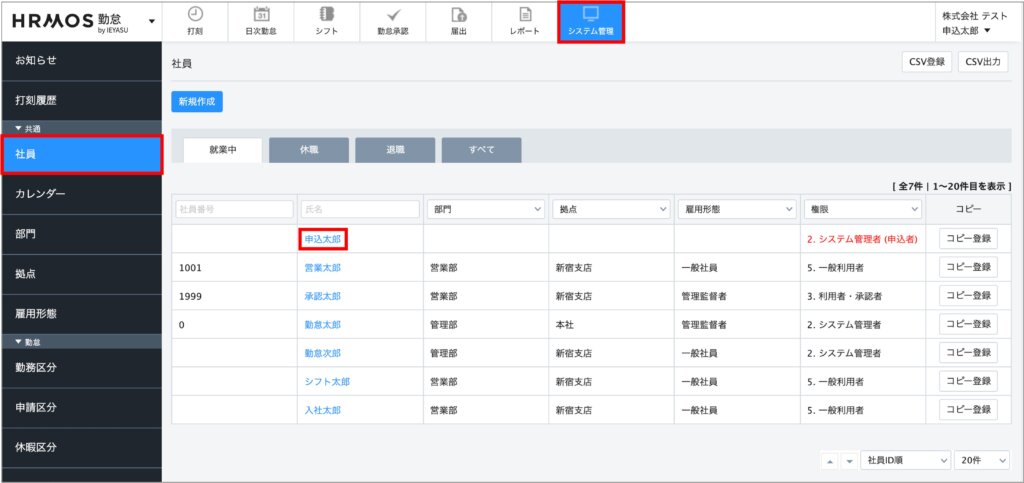This screenshot has height=483, width=1024.
Task: Expand the 部門 filter dropdown
Action: tap(484, 209)
